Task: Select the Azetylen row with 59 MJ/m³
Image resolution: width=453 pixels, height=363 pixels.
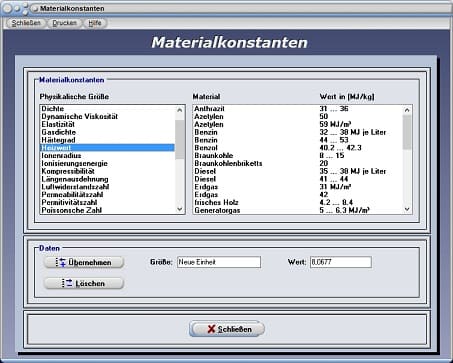Action: pyautogui.click(x=298, y=124)
